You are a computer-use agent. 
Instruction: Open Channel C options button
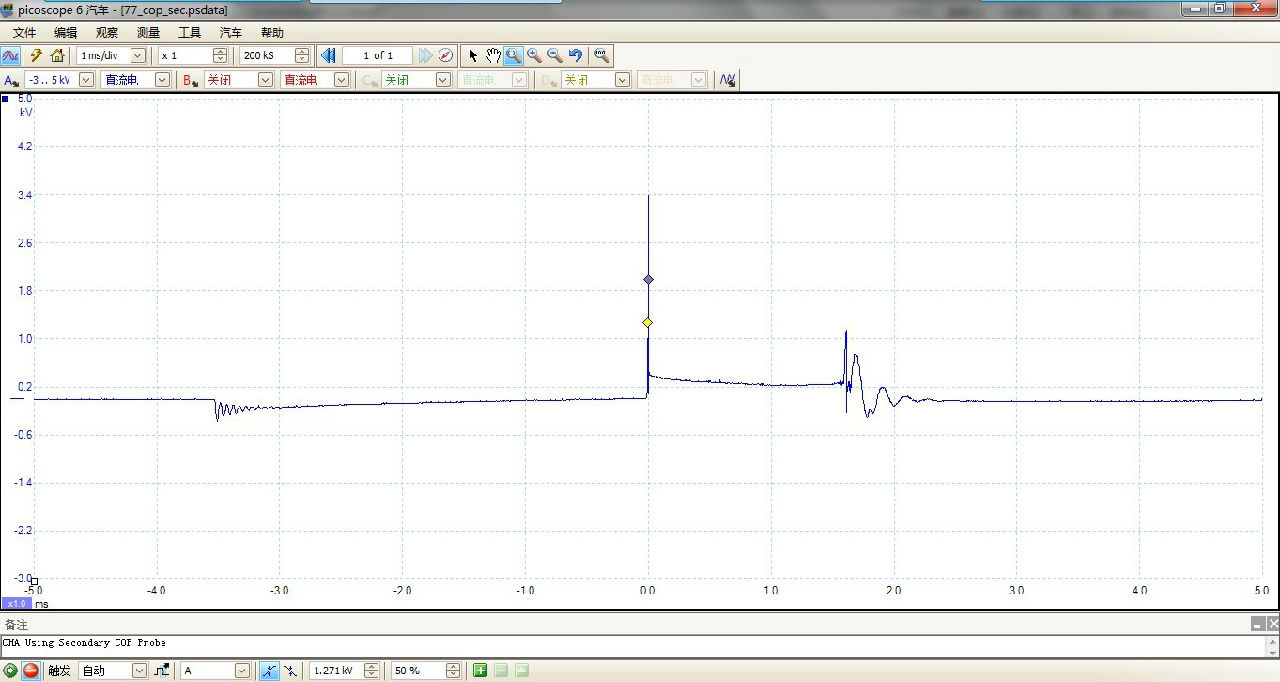(x=370, y=80)
